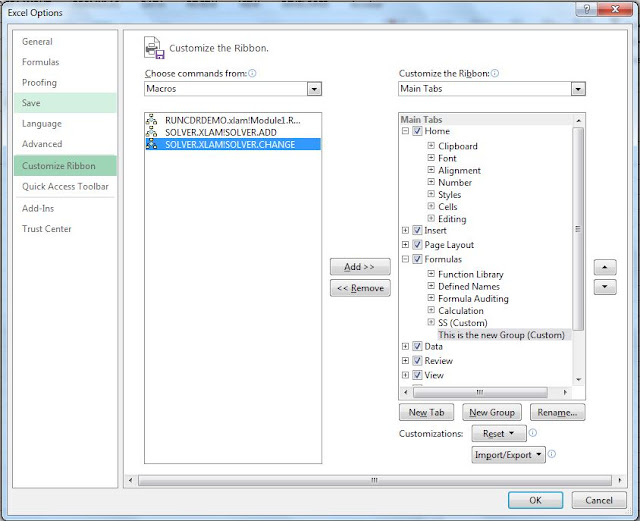Uncheck the View tab checkbox

point(417,375)
